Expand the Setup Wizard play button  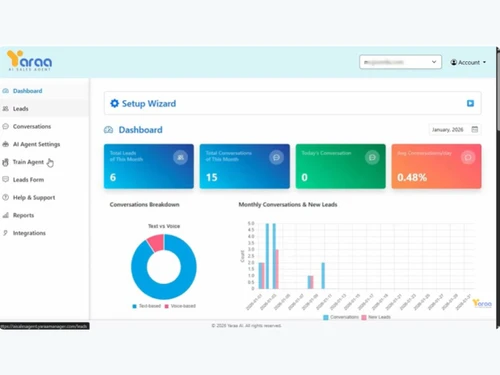(x=470, y=103)
